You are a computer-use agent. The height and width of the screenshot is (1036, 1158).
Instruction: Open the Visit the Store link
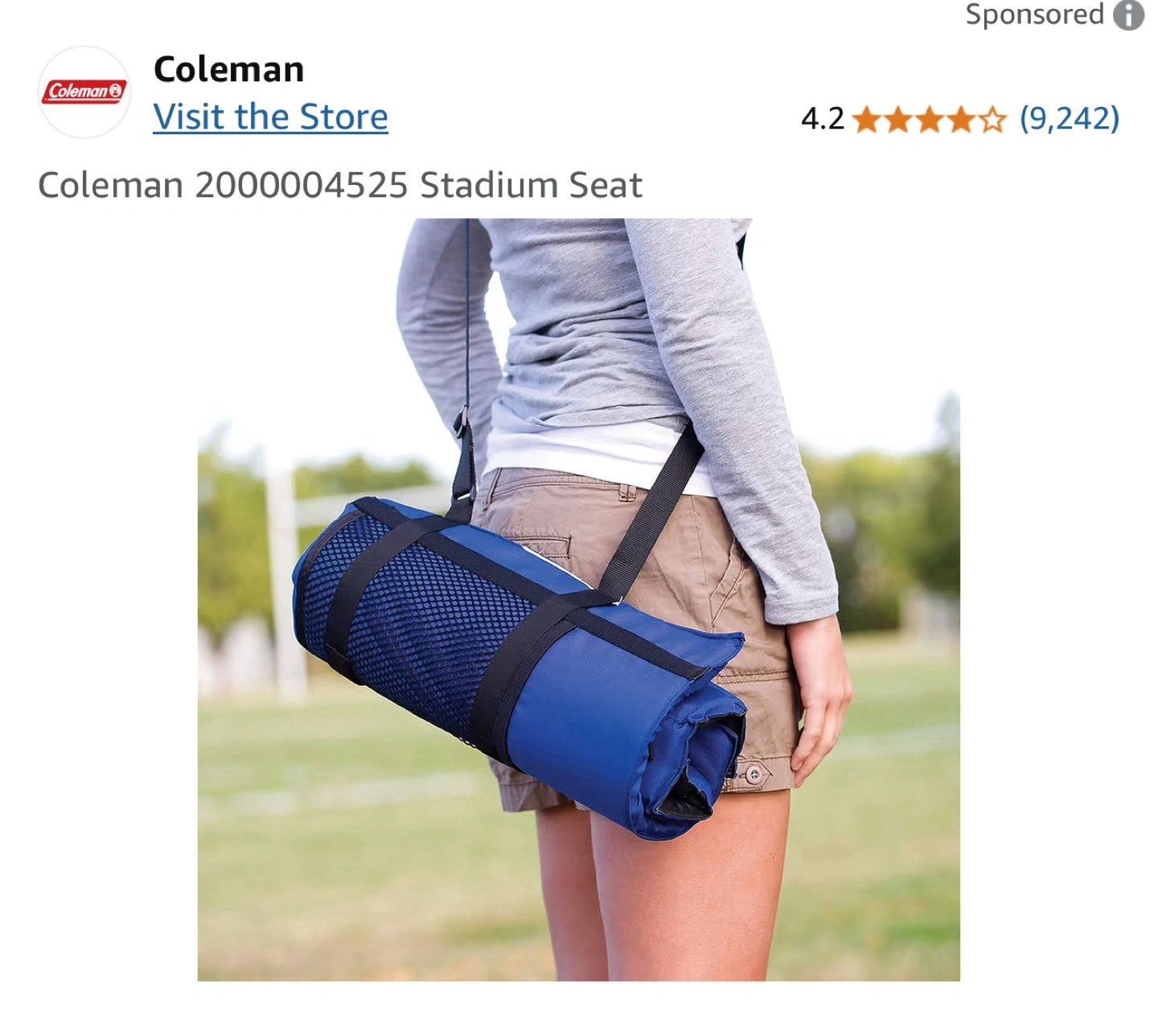coord(271,117)
